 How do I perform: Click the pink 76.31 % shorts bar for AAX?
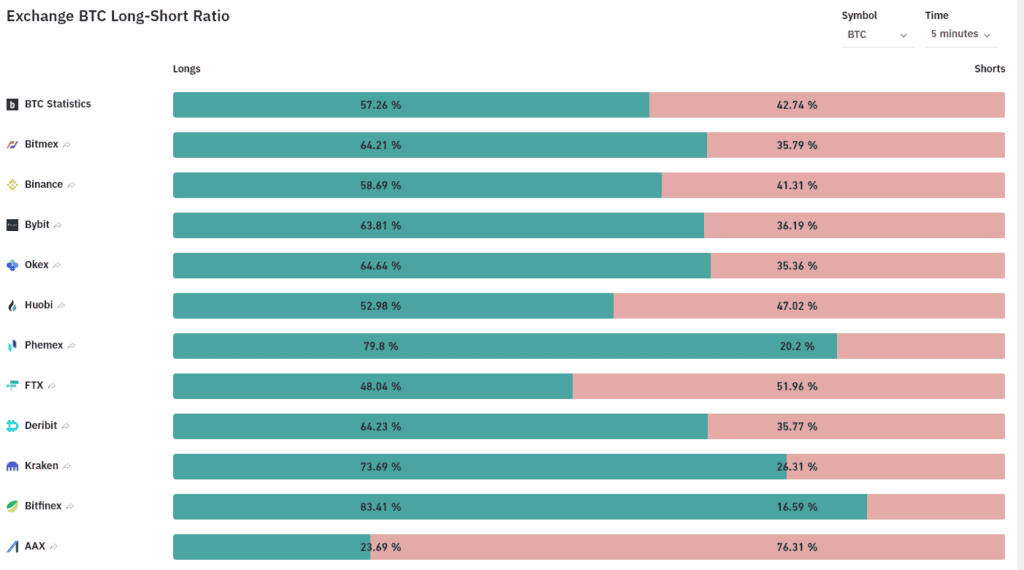pyautogui.click(x=688, y=547)
